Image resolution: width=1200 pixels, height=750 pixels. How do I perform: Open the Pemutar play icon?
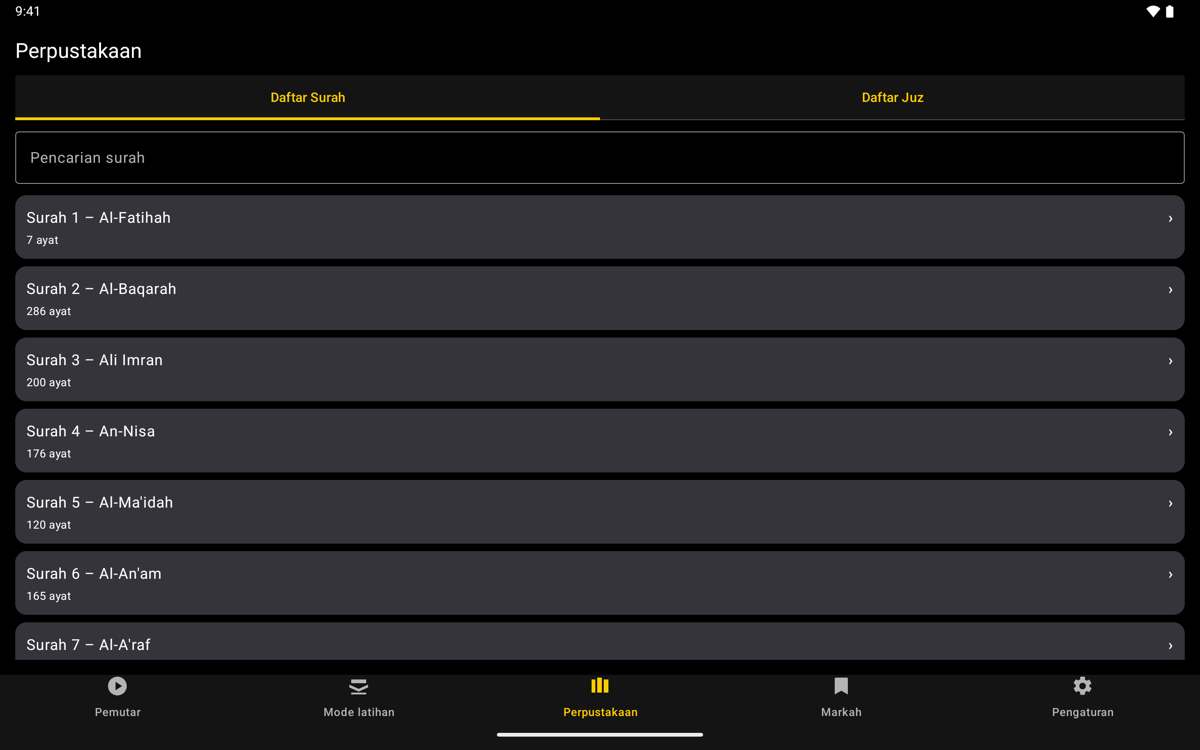[x=117, y=686]
